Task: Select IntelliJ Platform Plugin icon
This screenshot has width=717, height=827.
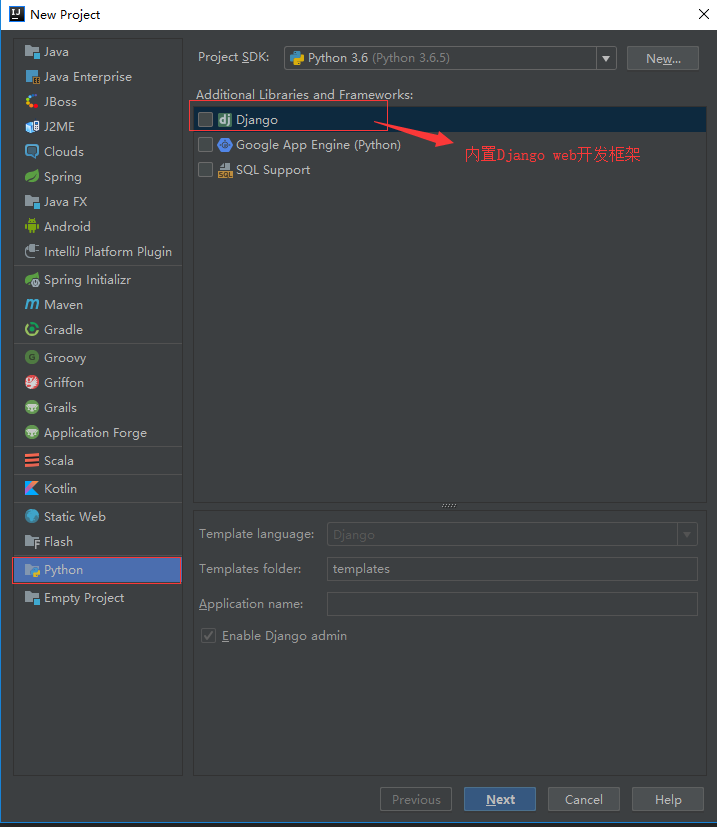Action: (32, 252)
